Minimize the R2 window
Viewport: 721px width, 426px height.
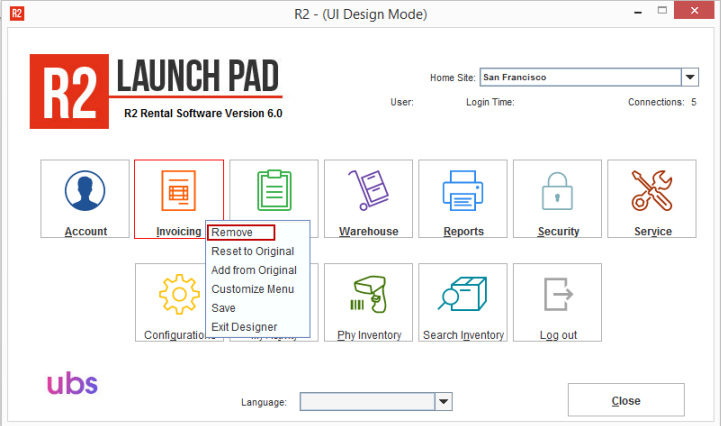point(637,11)
